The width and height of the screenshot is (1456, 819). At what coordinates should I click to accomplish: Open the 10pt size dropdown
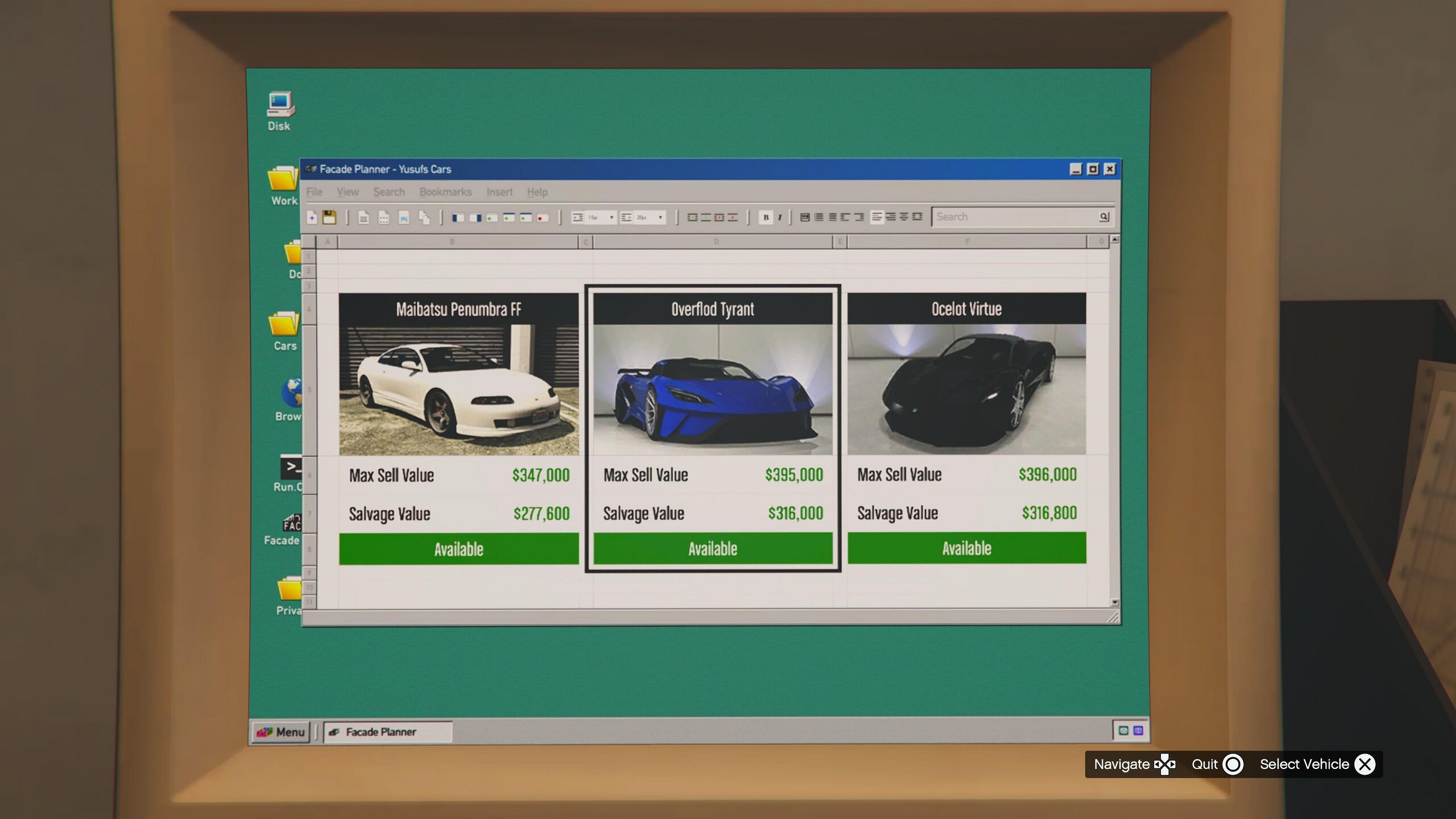[611, 217]
